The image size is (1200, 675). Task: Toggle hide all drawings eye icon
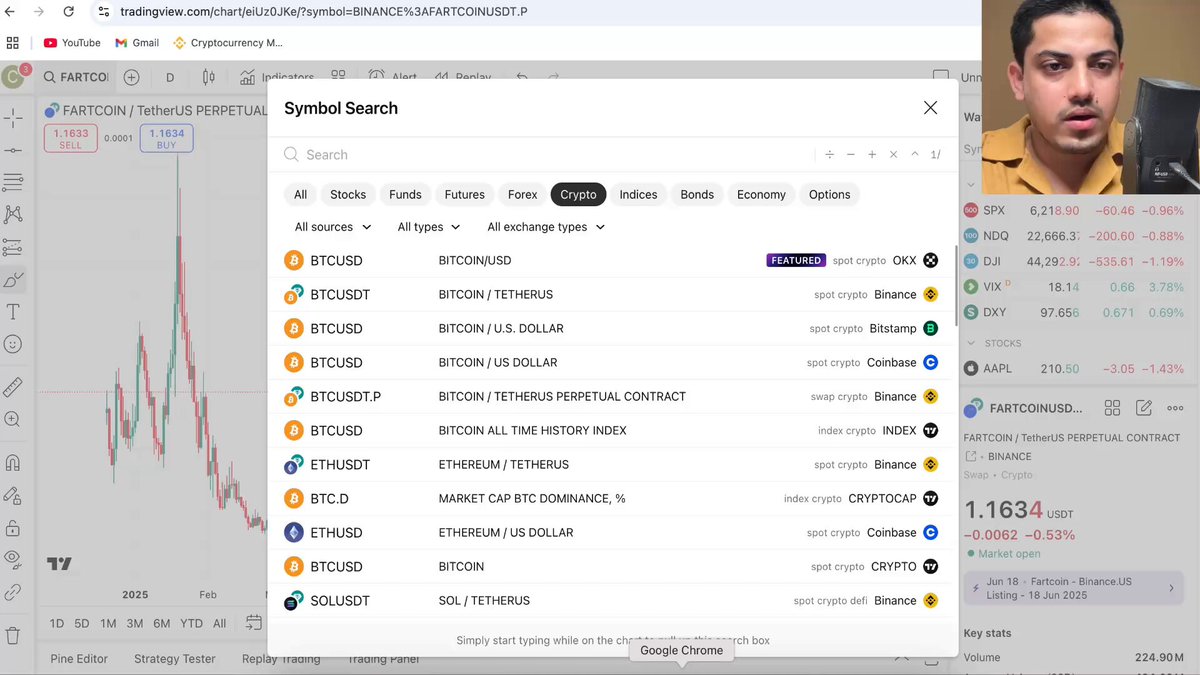click(x=13, y=559)
